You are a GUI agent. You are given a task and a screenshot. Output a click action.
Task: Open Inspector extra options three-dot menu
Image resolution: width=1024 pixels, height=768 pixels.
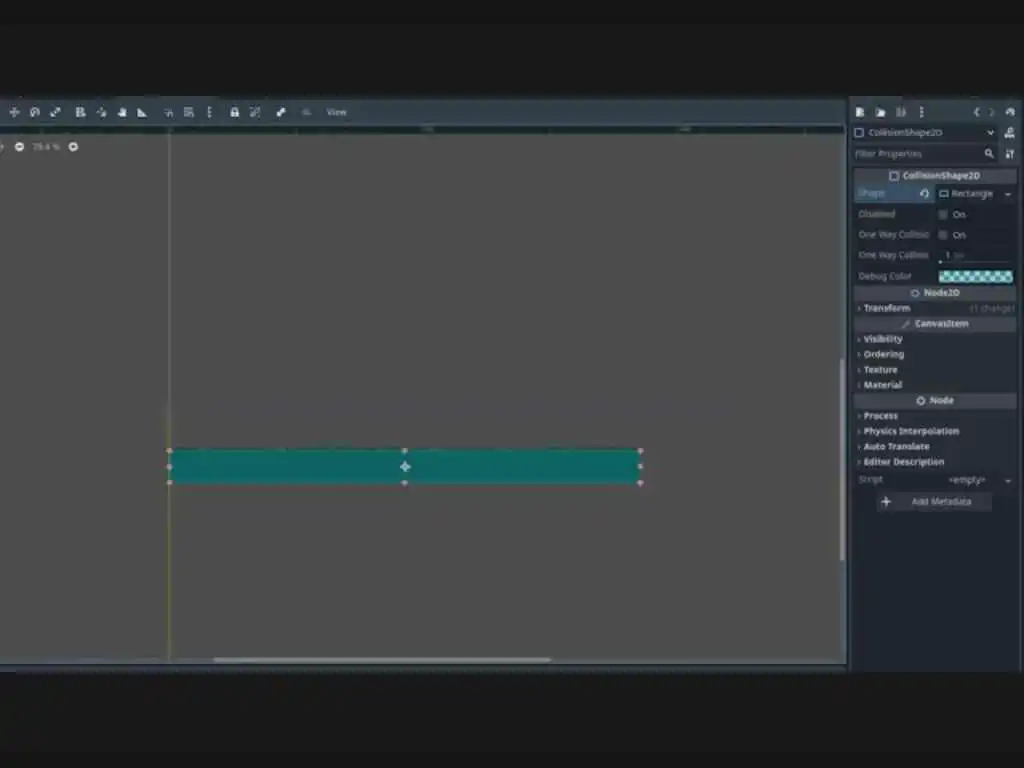[921, 112]
